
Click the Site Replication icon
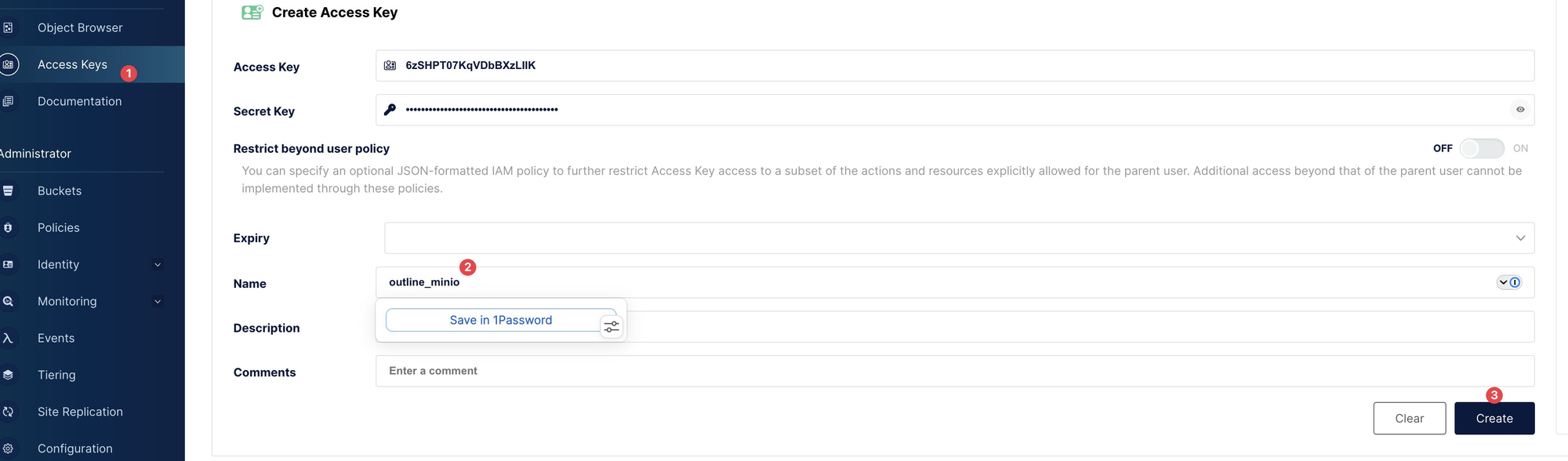click(x=8, y=412)
